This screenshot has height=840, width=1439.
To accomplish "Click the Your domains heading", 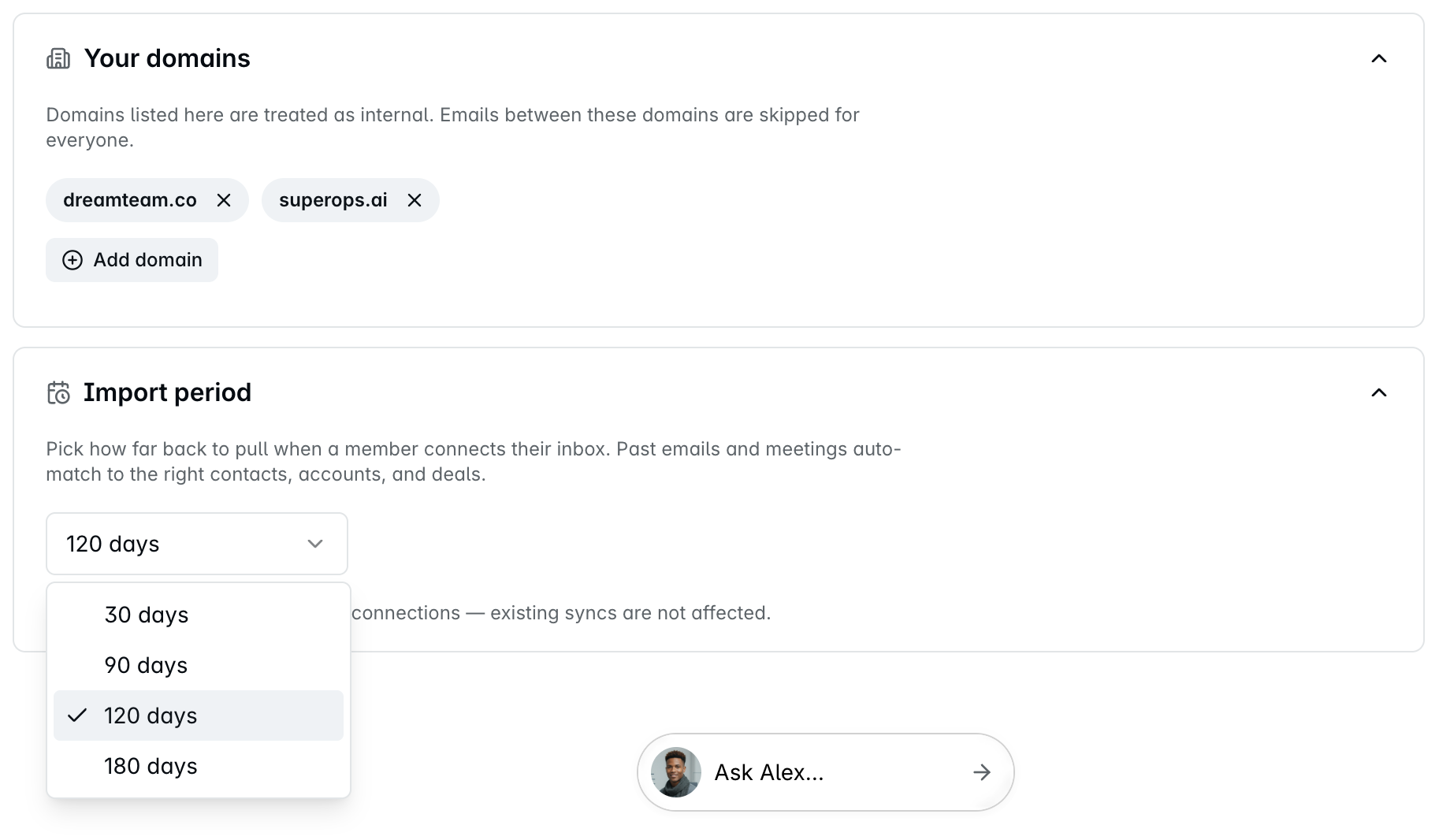I will click(167, 58).
